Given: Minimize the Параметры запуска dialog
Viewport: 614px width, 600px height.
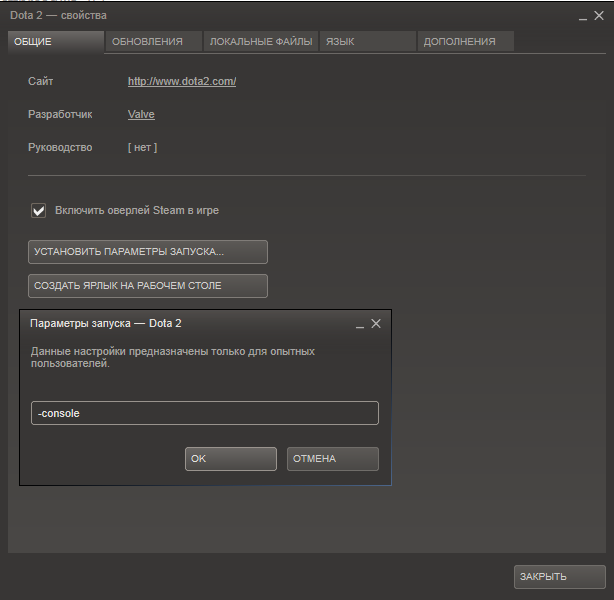Looking at the screenshot, I should tap(359, 325).
